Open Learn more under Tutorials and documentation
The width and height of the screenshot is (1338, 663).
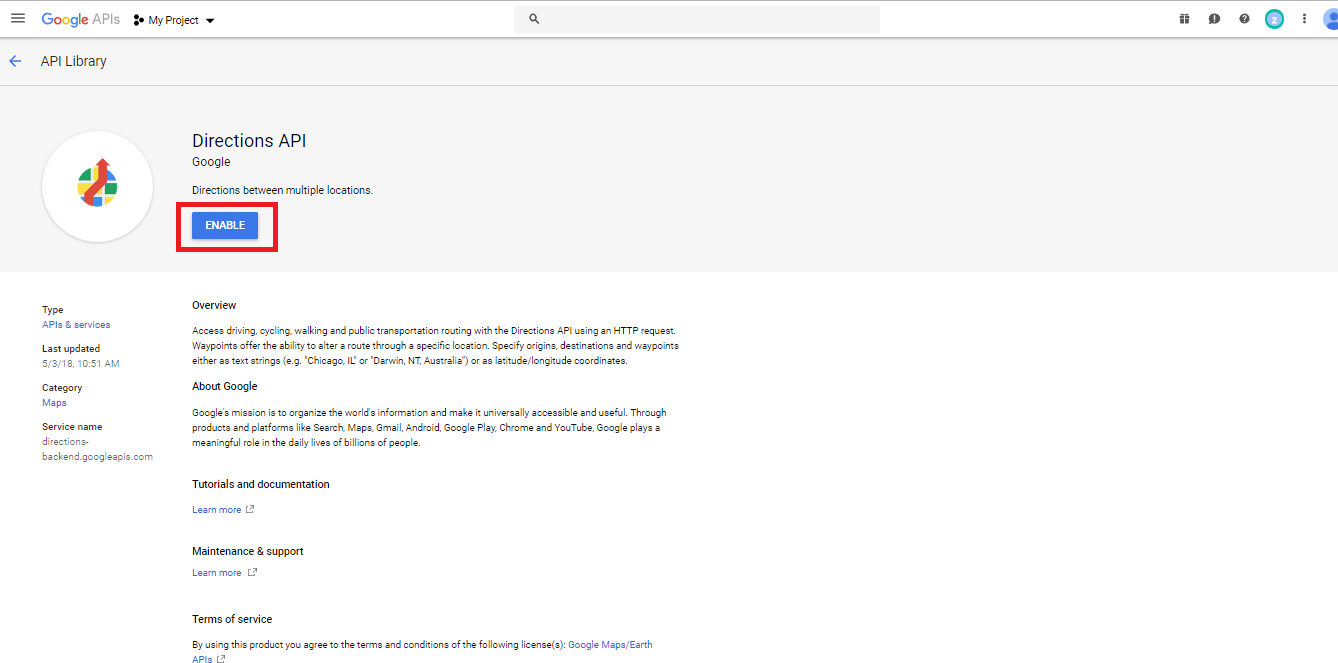(x=217, y=510)
